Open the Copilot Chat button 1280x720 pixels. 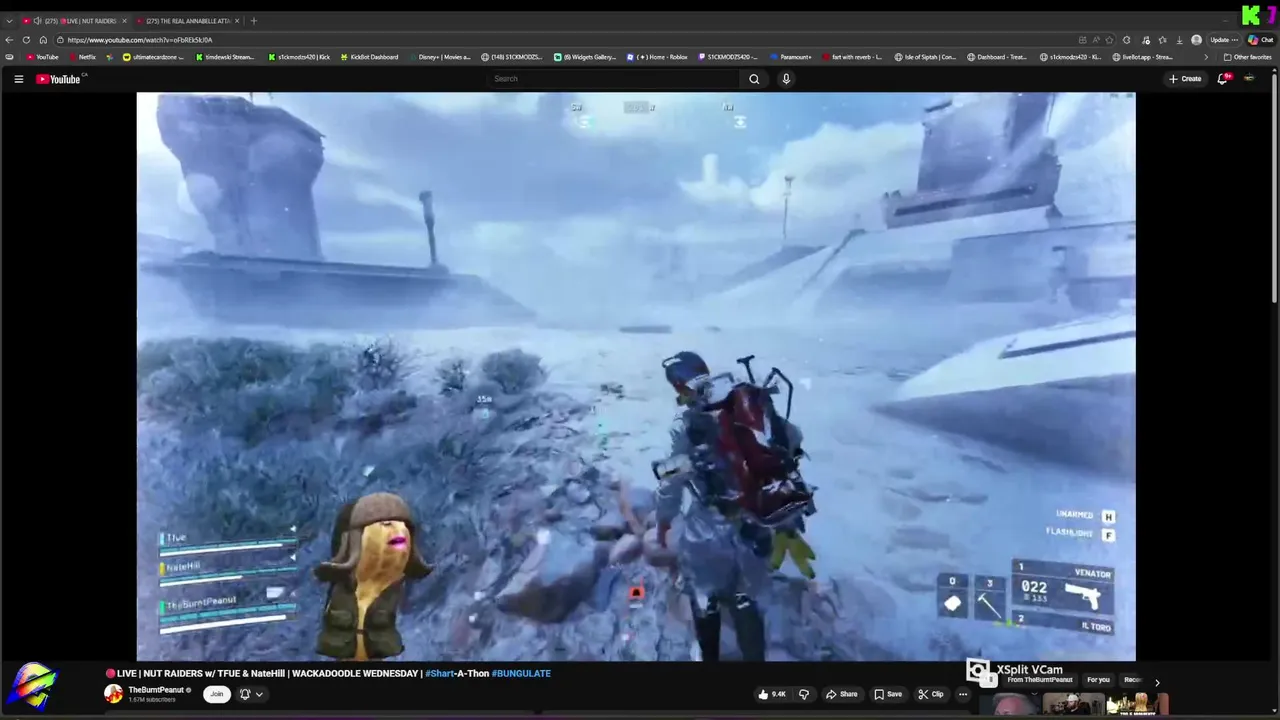point(1260,40)
